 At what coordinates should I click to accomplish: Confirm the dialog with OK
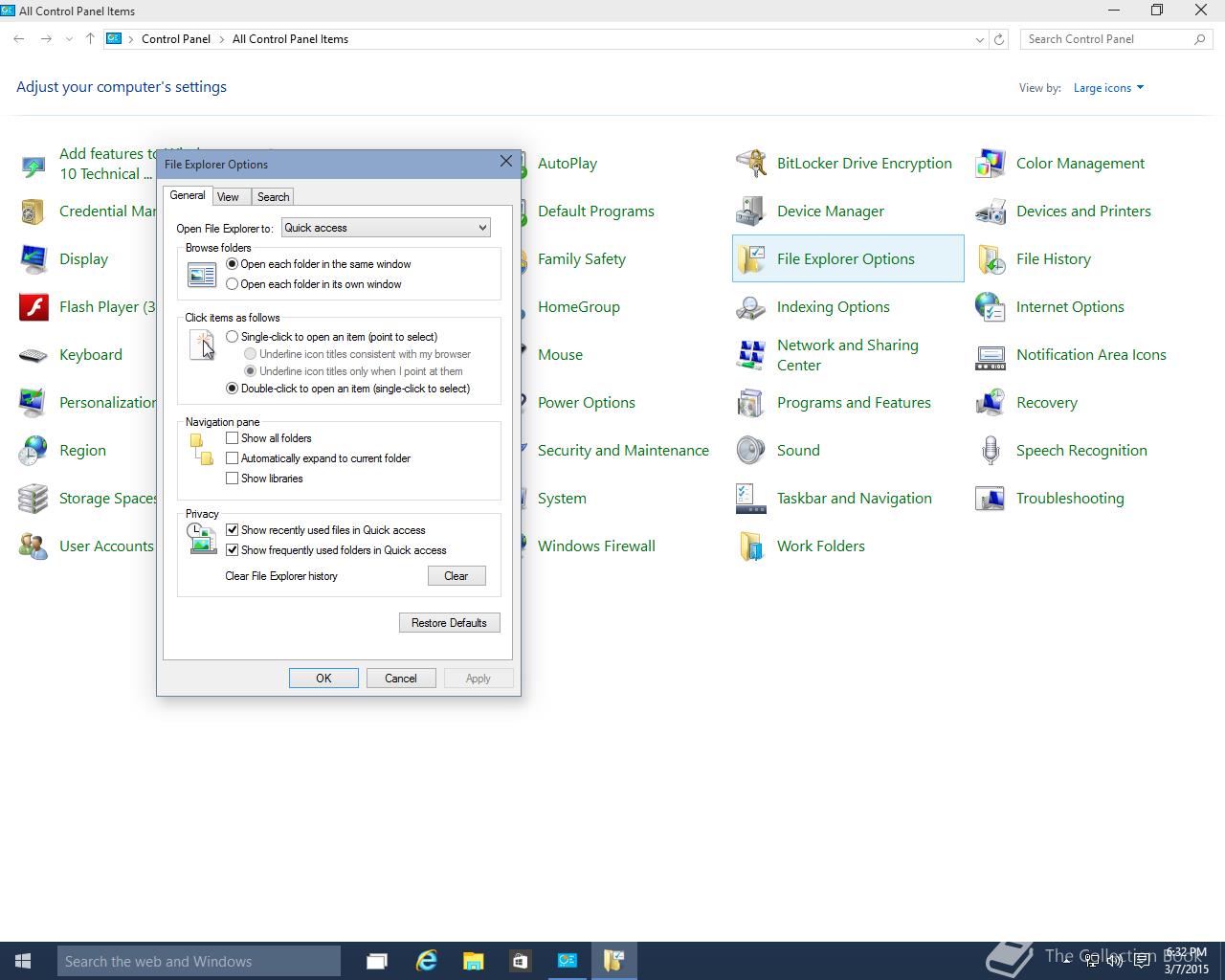point(323,679)
